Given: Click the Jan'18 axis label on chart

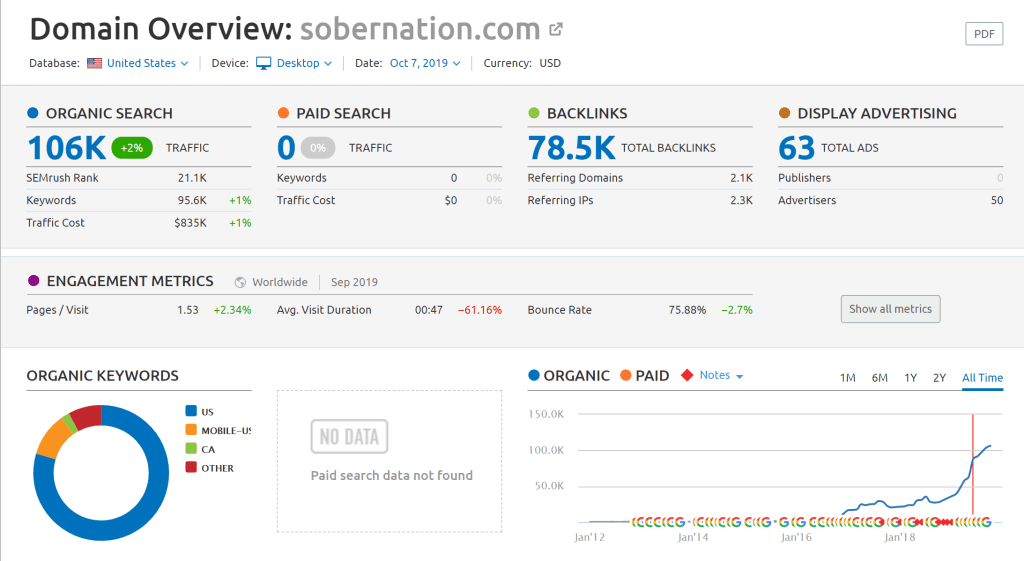Looking at the screenshot, I should click(899, 537).
